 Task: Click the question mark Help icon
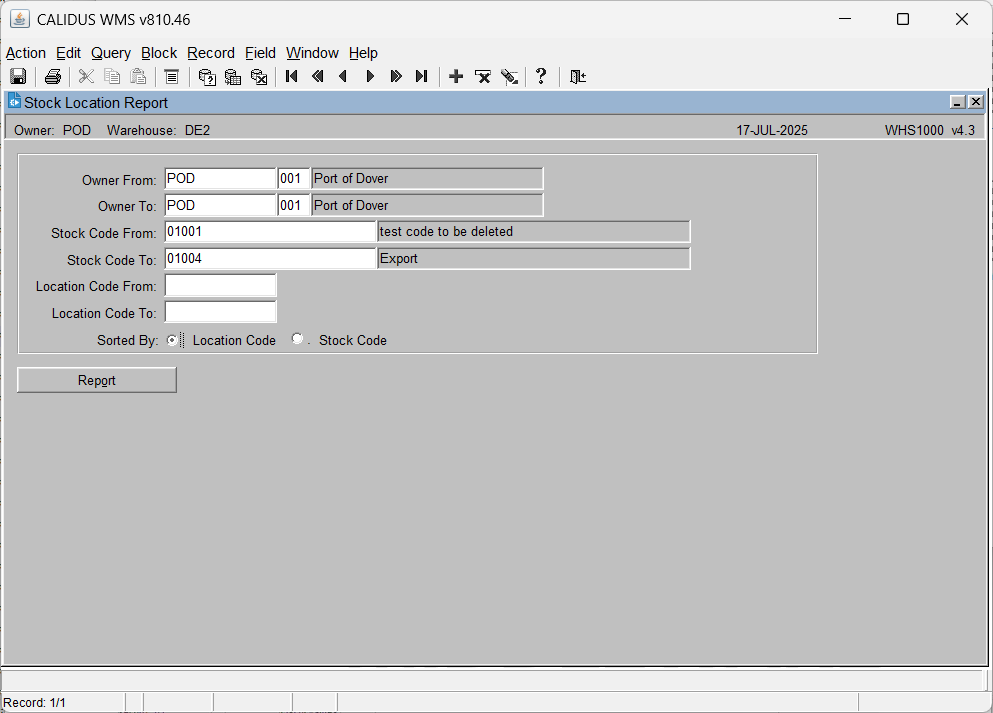pos(541,77)
